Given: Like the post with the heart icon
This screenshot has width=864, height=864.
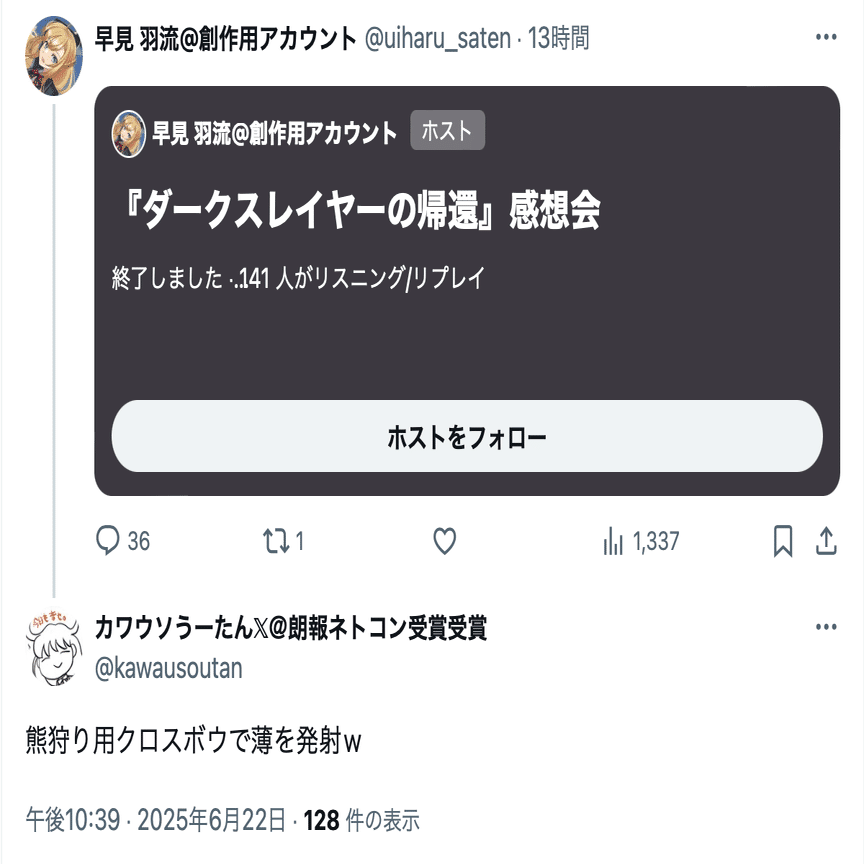Looking at the screenshot, I should [x=444, y=541].
